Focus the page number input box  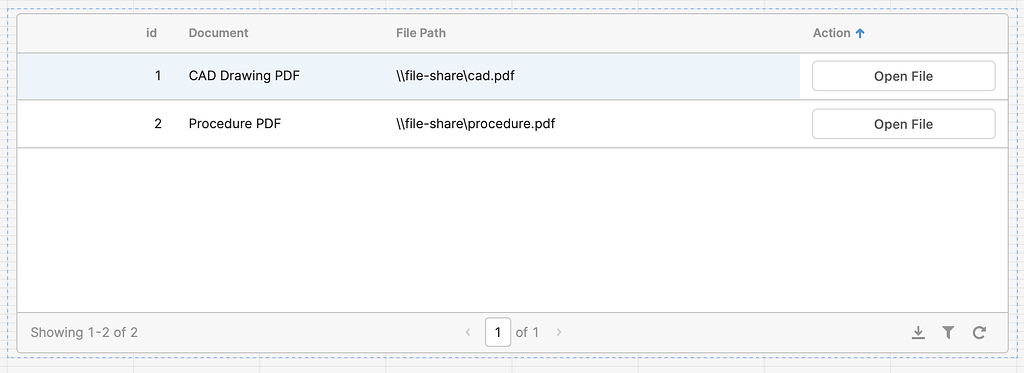(x=498, y=332)
